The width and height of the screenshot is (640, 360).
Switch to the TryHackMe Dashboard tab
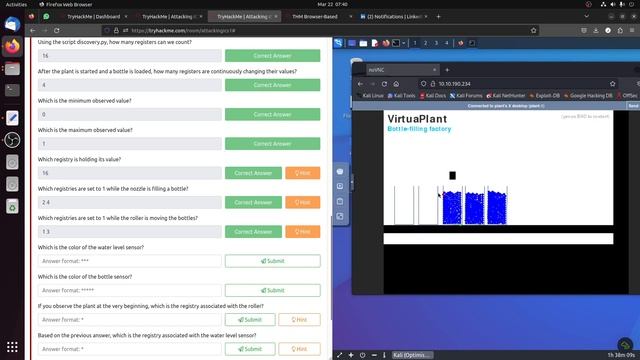point(94,17)
